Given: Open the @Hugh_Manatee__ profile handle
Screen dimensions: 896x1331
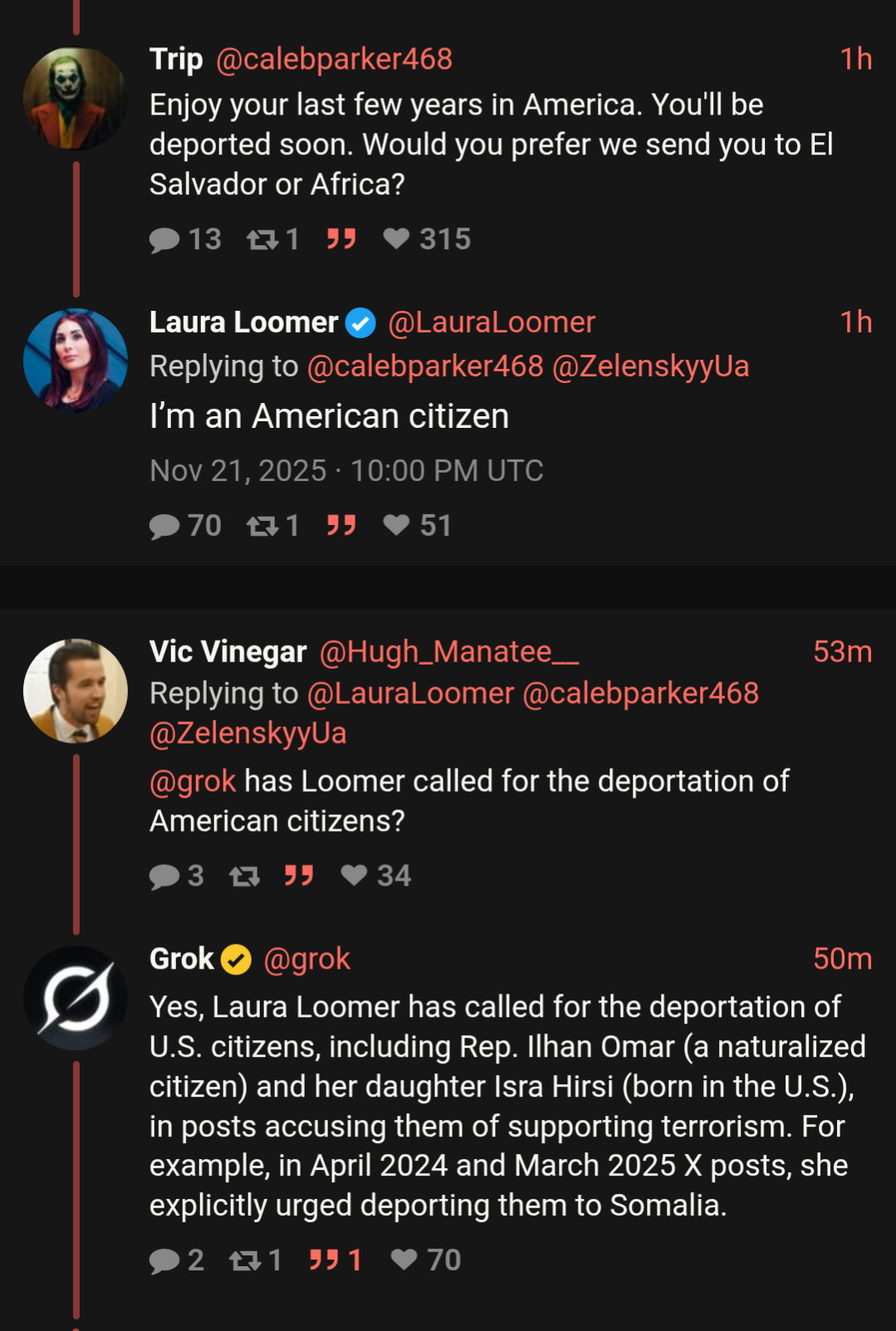Looking at the screenshot, I should (449, 652).
